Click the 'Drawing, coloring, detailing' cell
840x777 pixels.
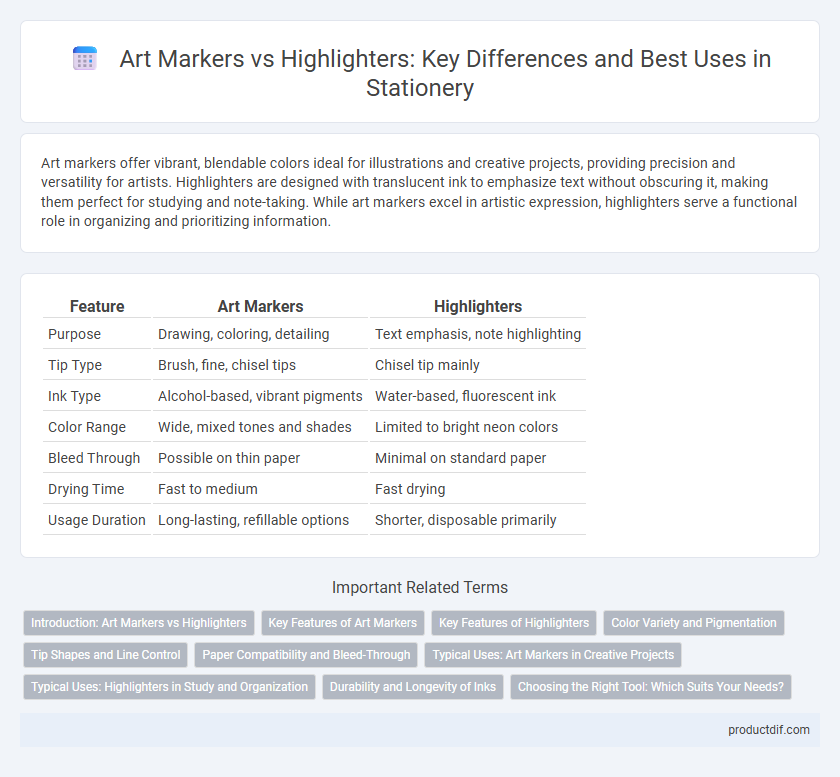point(244,334)
